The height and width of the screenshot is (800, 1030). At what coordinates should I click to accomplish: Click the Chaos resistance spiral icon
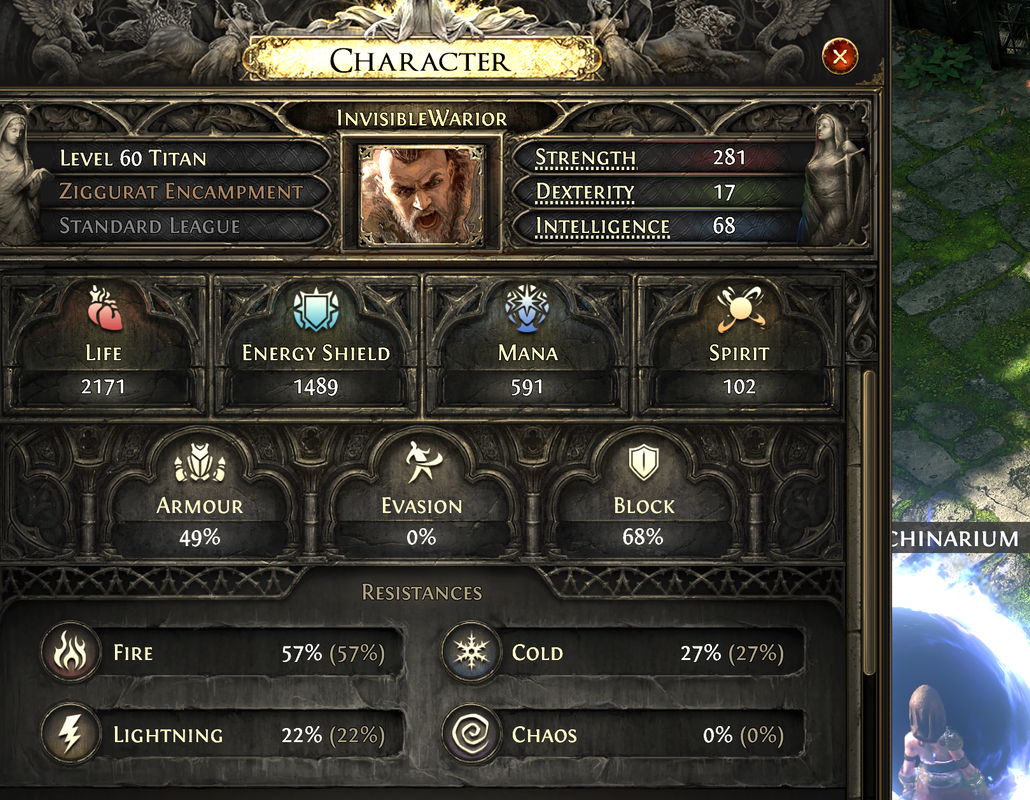click(x=471, y=734)
